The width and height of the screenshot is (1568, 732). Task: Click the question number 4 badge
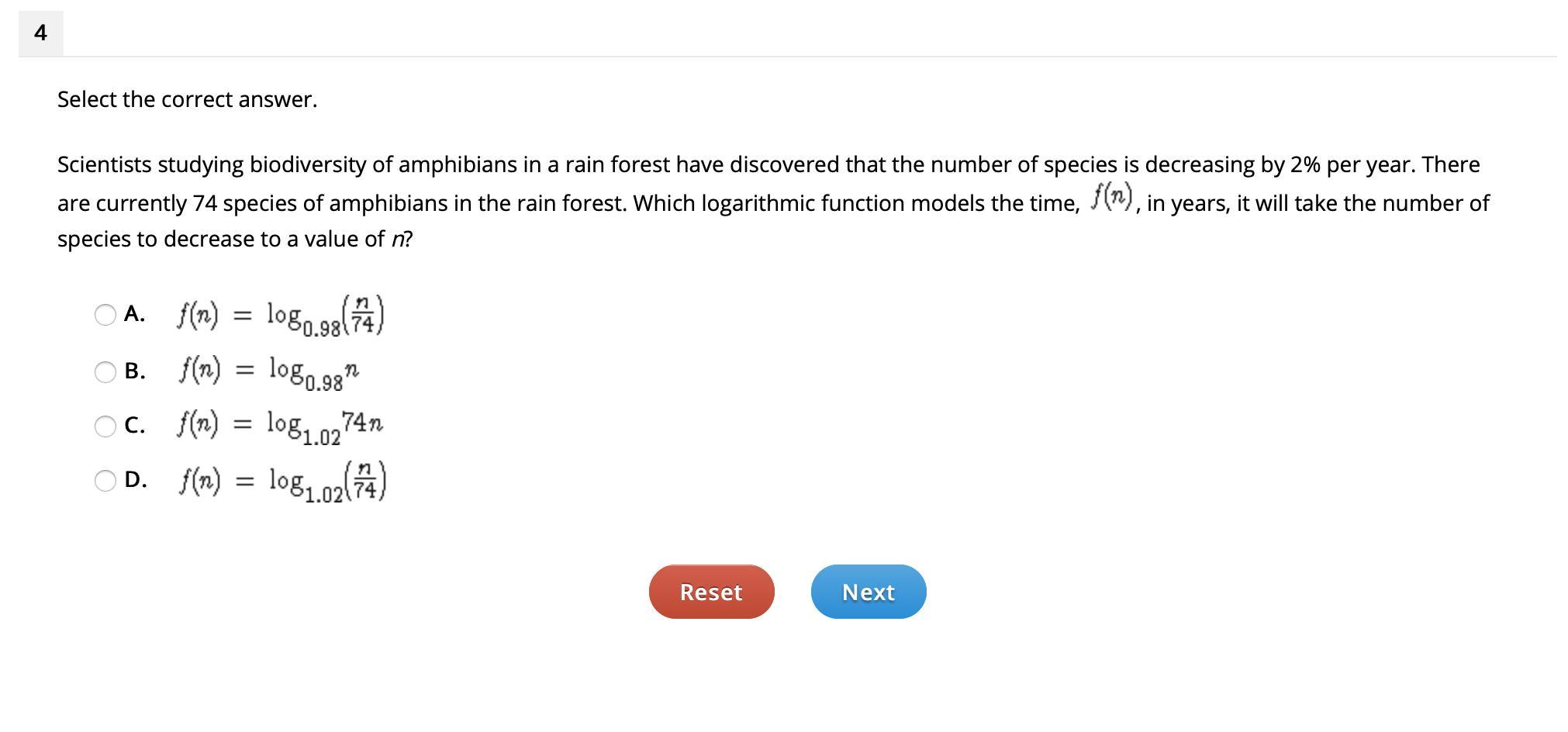click(40, 33)
